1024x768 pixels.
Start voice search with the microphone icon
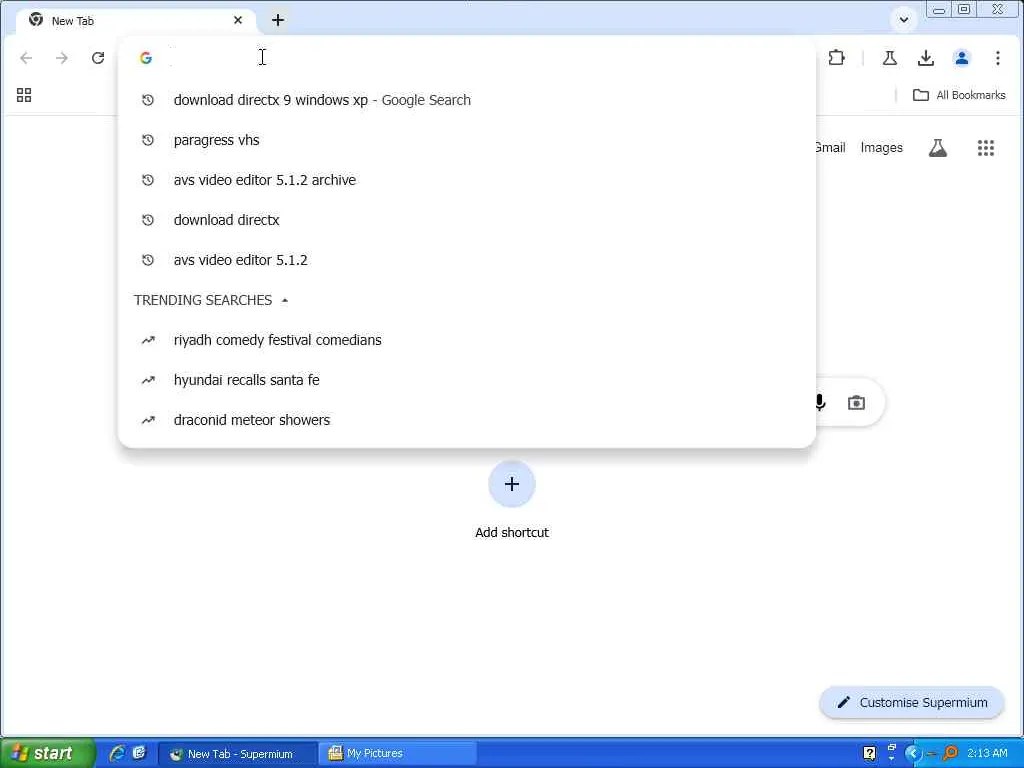820,402
